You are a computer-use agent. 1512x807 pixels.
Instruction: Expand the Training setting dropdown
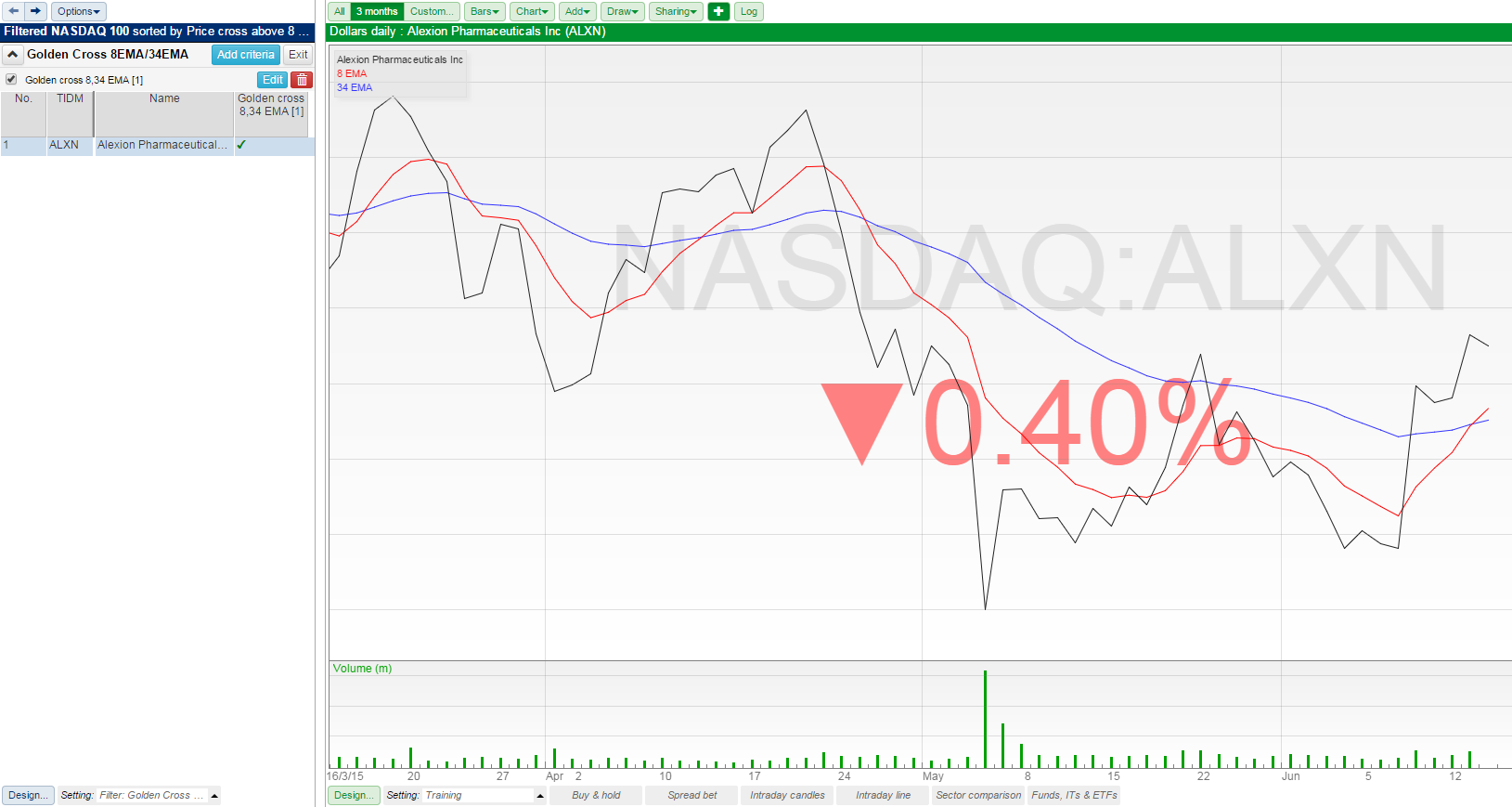pyautogui.click(x=540, y=796)
